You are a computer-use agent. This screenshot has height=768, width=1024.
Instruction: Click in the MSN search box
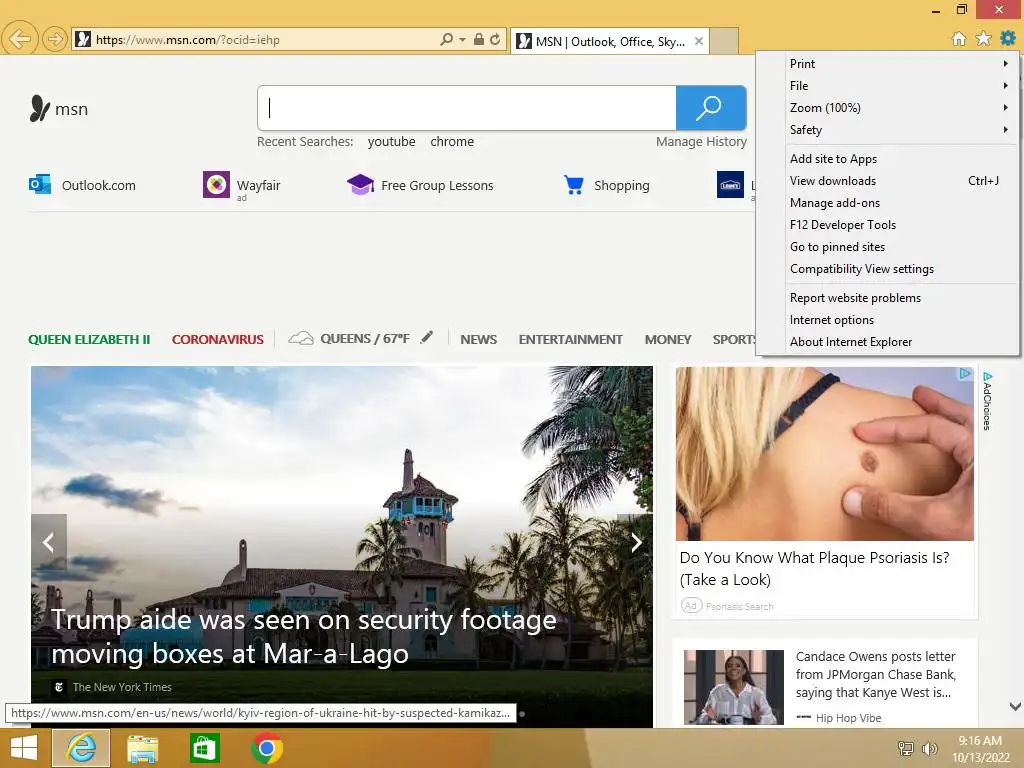point(467,108)
